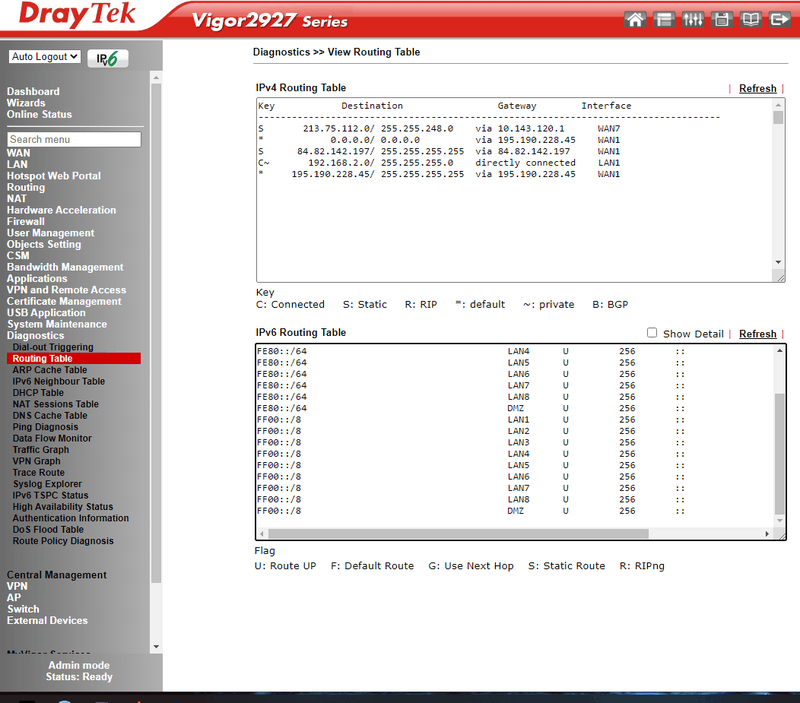Open Route Policy Diagnosis page
This screenshot has height=703, width=800.
pyautogui.click(x=63, y=541)
